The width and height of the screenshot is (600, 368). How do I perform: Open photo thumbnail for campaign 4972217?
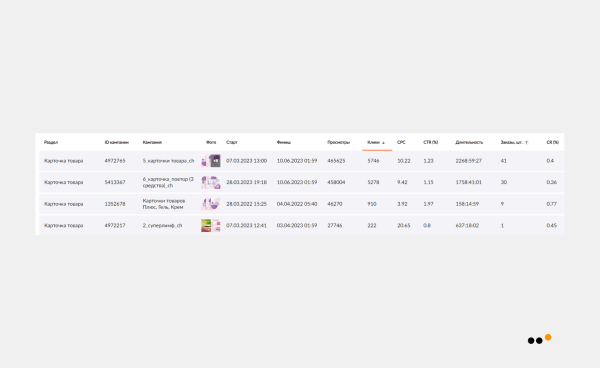(211, 225)
